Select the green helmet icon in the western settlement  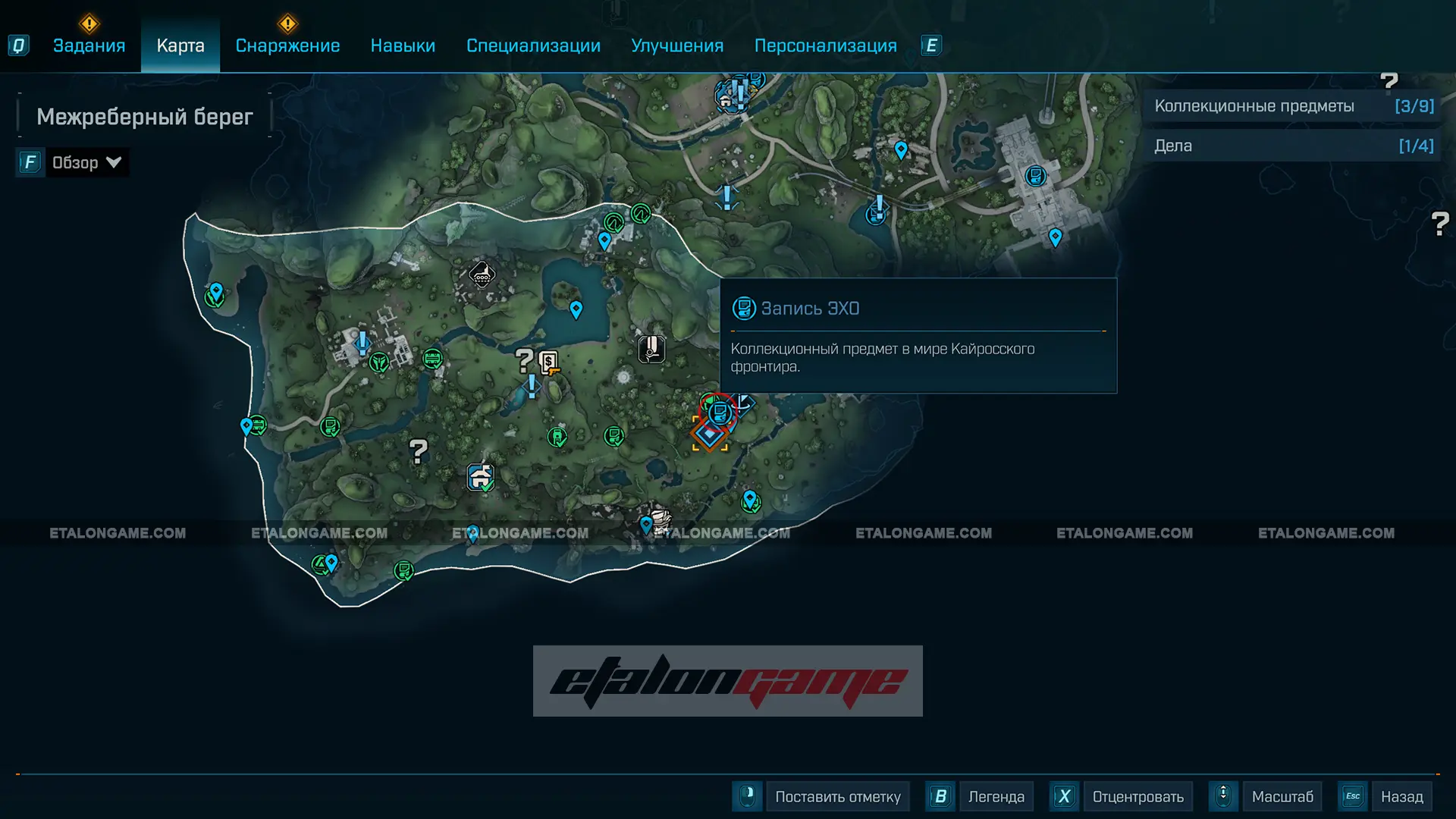[379, 363]
